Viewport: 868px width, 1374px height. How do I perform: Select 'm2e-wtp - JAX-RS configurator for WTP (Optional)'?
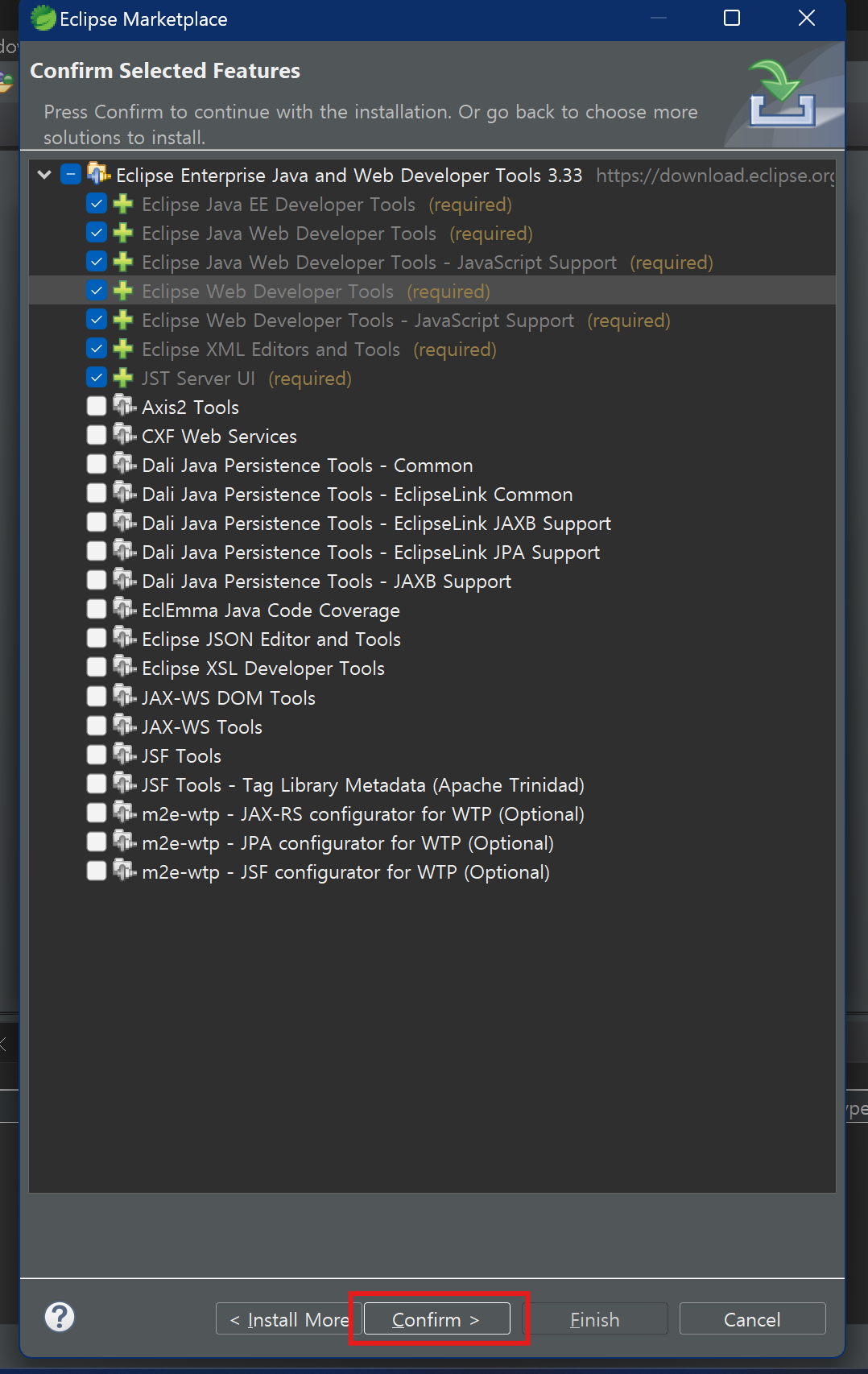363,814
